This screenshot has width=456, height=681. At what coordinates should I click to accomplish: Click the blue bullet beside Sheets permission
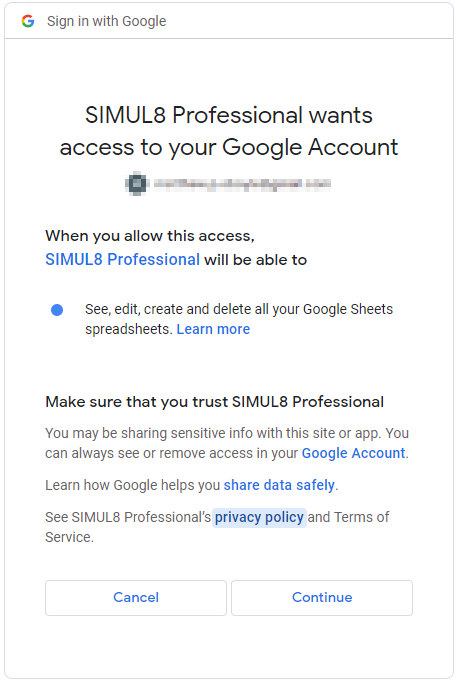coord(57,310)
